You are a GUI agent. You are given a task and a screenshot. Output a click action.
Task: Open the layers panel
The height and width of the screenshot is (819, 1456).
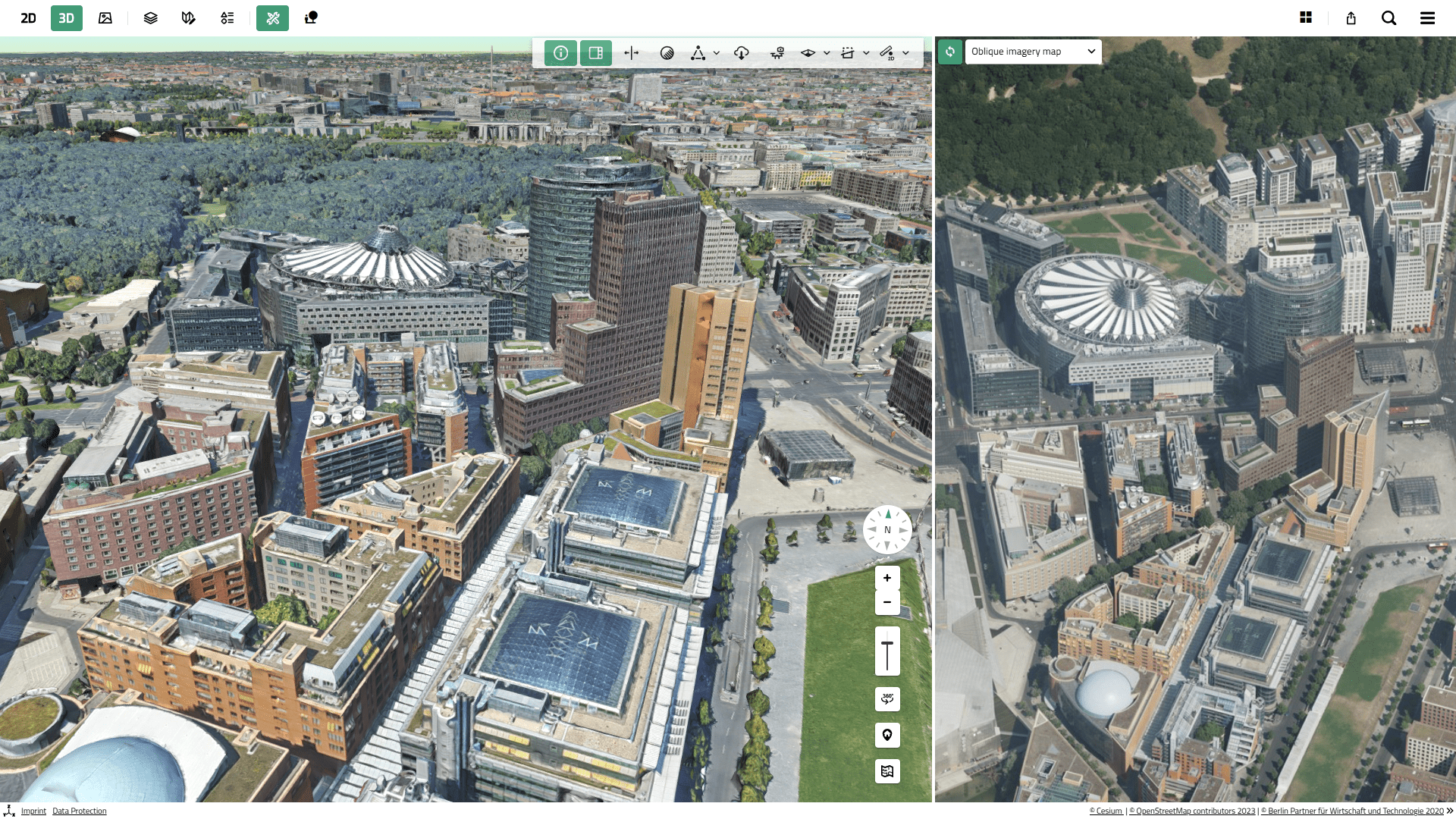(x=151, y=18)
